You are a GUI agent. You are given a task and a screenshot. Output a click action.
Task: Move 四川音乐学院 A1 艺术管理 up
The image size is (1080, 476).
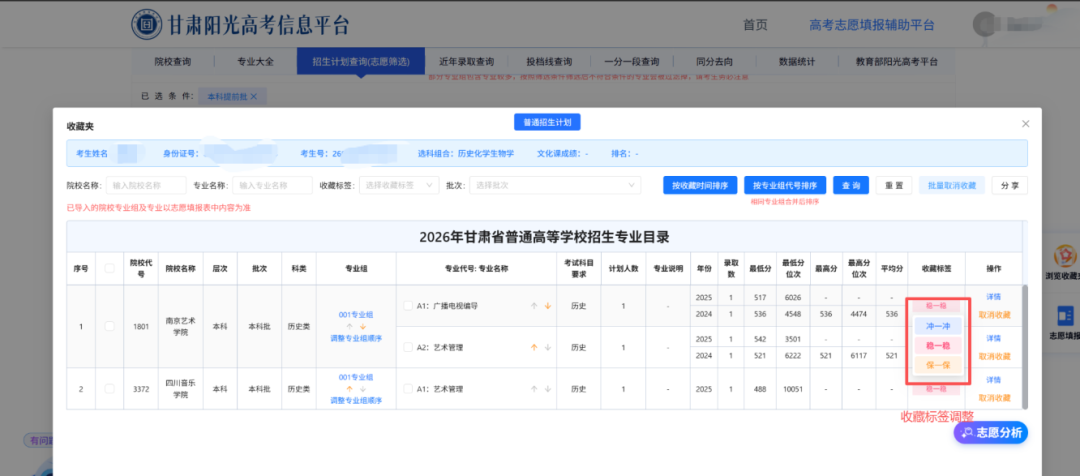click(533, 389)
